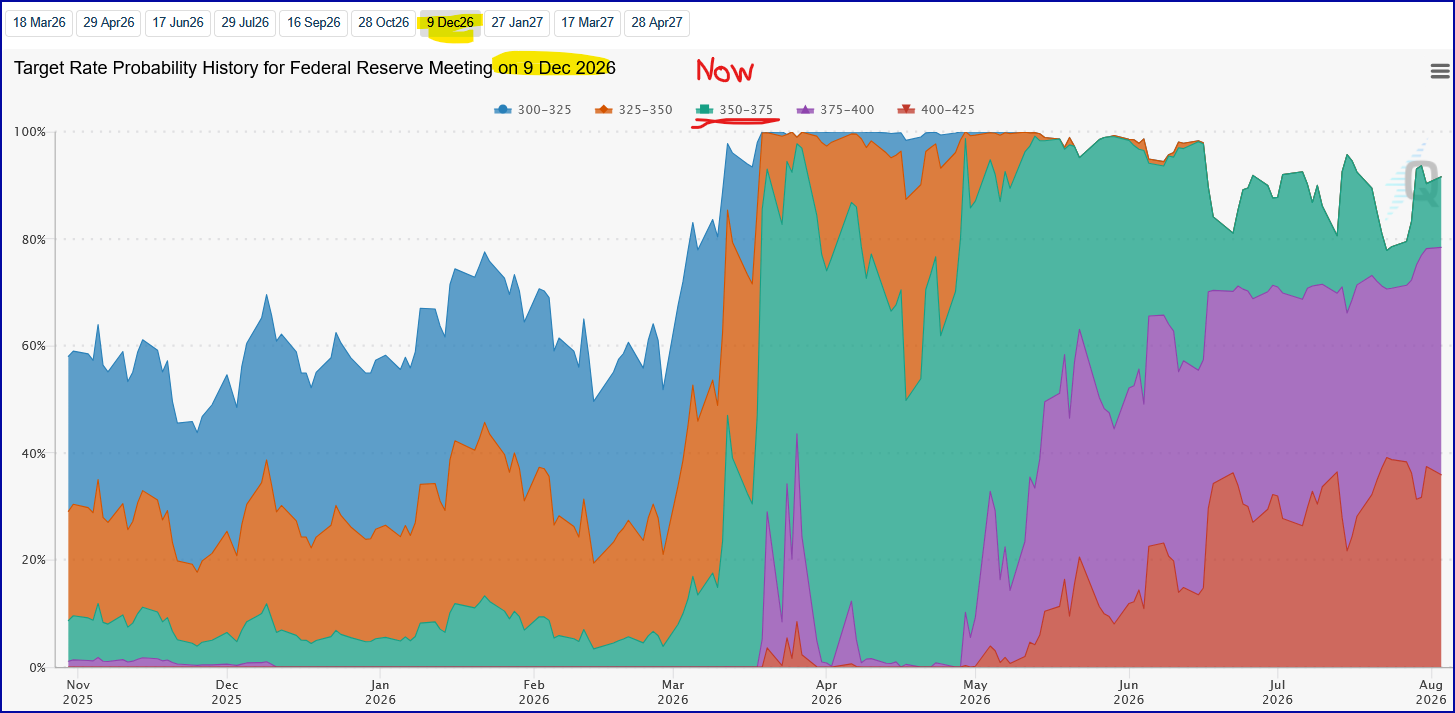Click the Jan 2026 x-axis label
1455x713 pixels.
tap(380, 692)
